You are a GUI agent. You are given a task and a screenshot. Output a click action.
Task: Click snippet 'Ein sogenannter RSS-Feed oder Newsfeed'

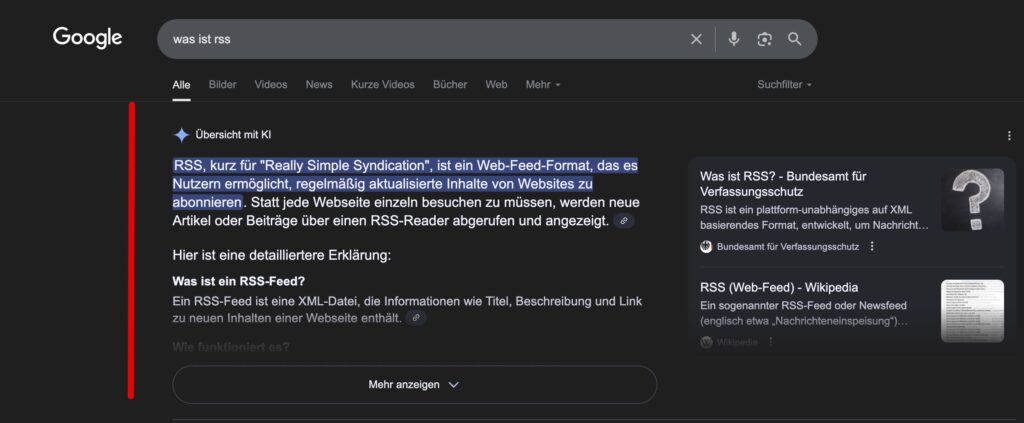pyautogui.click(x=803, y=306)
